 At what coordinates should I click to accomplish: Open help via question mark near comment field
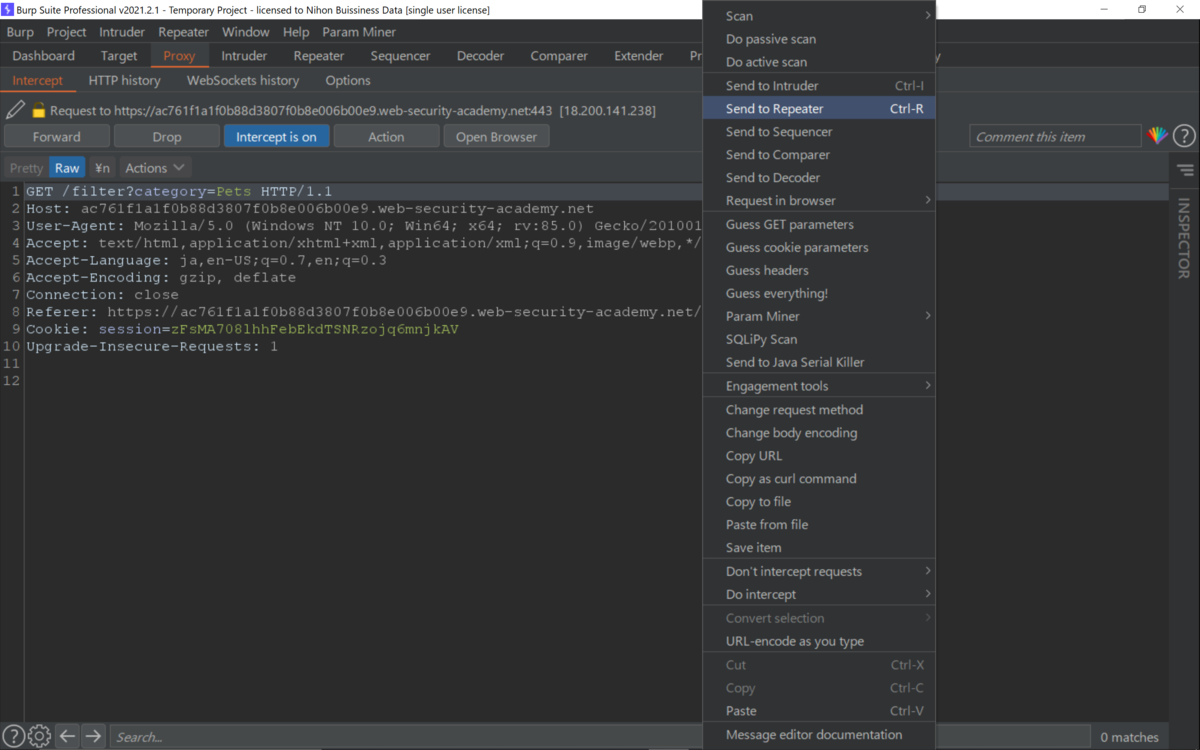pos(1184,136)
